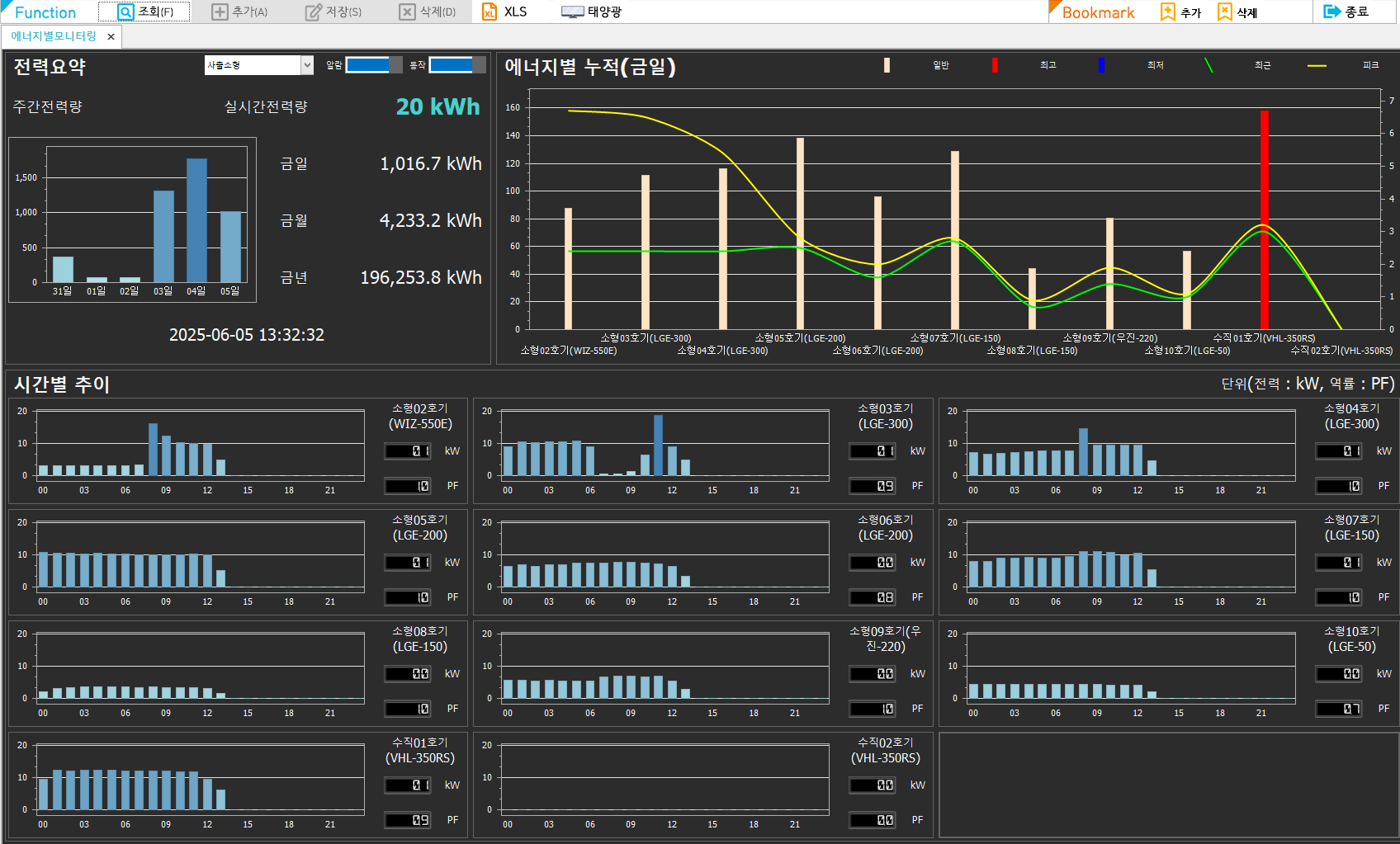This screenshot has width=1400, height=844.
Task: Click the 삭제(D) delete button
Action: pyautogui.click(x=428, y=12)
